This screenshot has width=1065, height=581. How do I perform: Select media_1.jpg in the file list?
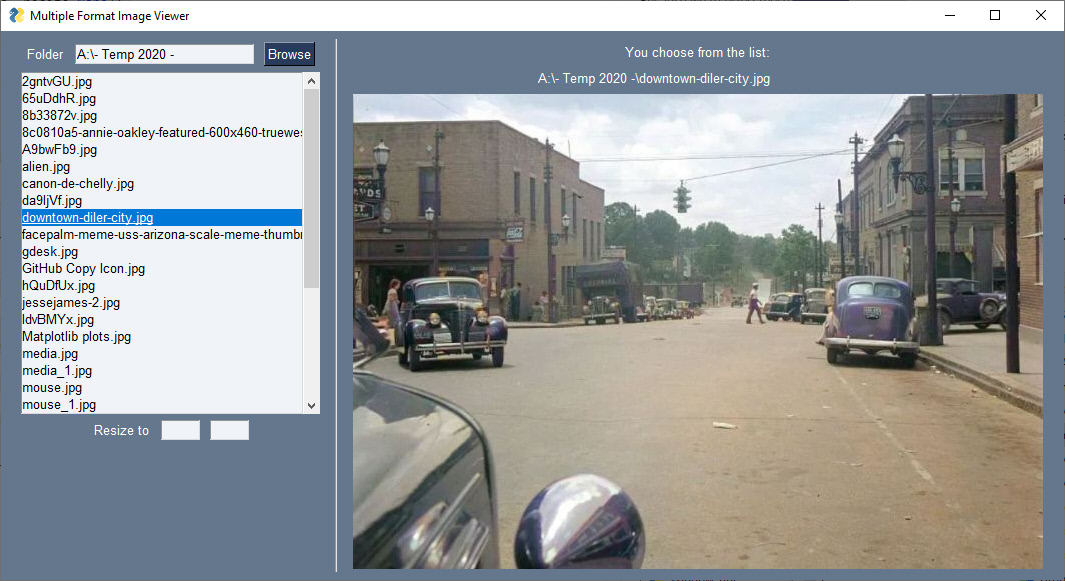pyautogui.click(x=59, y=370)
